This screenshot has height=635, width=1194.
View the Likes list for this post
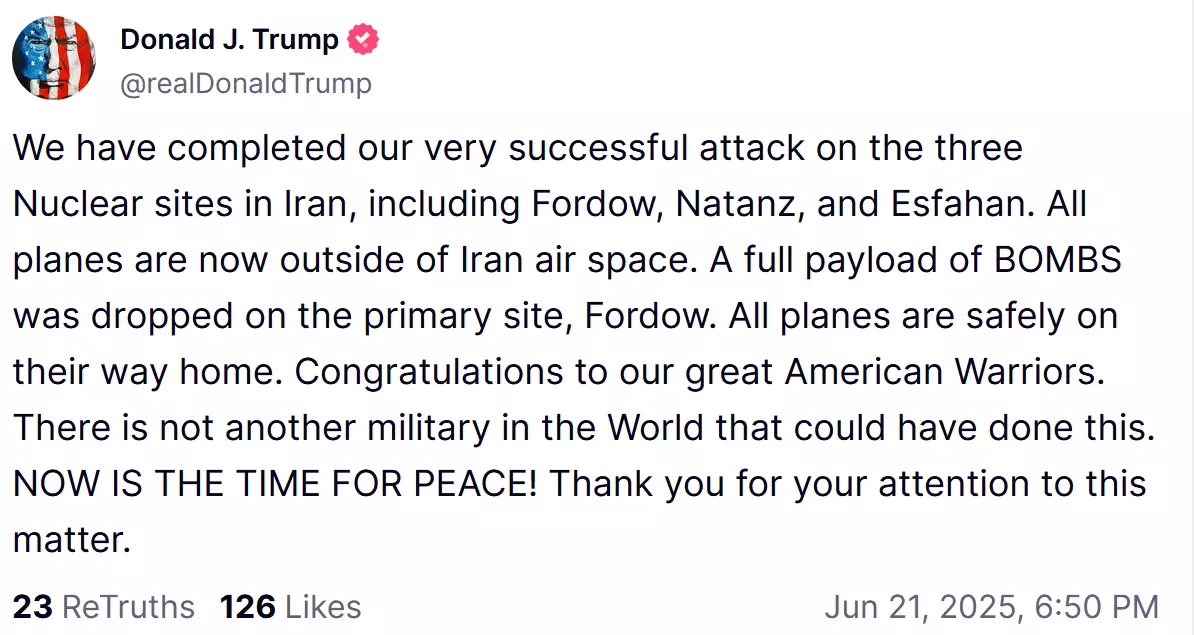pos(291,607)
